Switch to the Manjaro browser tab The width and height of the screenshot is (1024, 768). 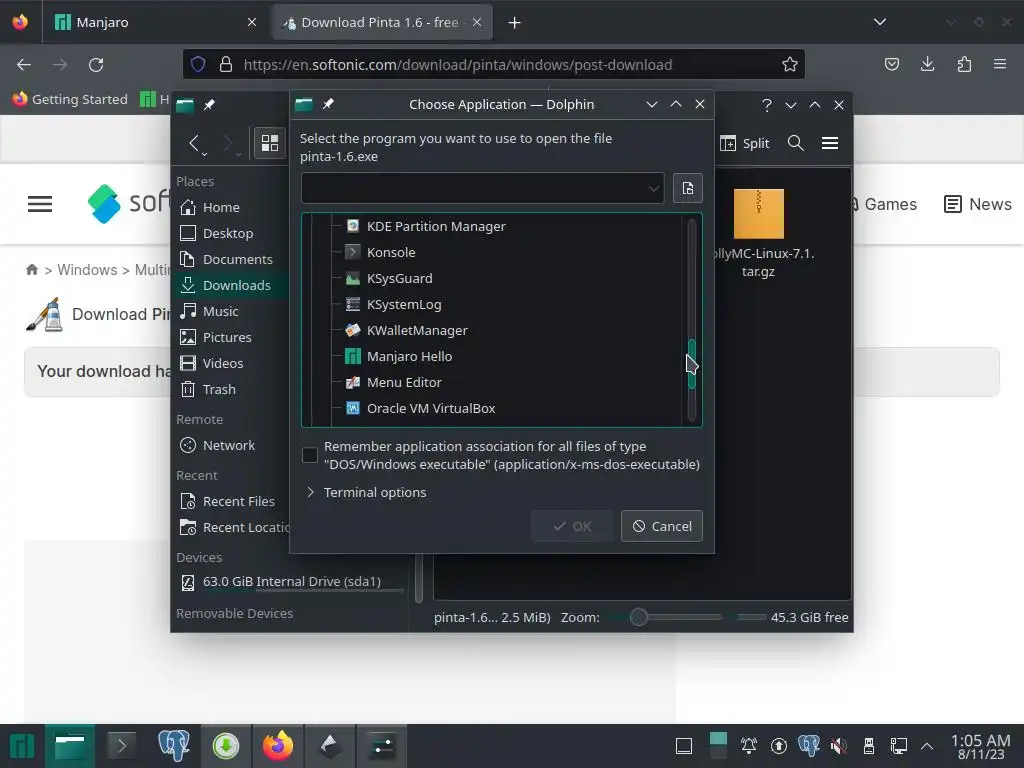coord(156,22)
